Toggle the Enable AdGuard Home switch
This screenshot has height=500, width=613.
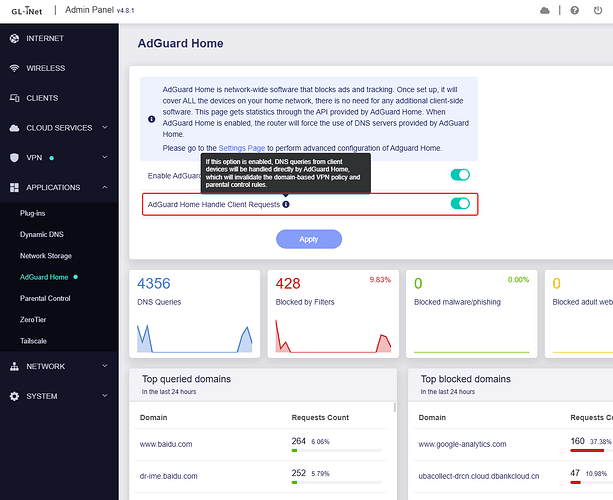[x=460, y=175]
